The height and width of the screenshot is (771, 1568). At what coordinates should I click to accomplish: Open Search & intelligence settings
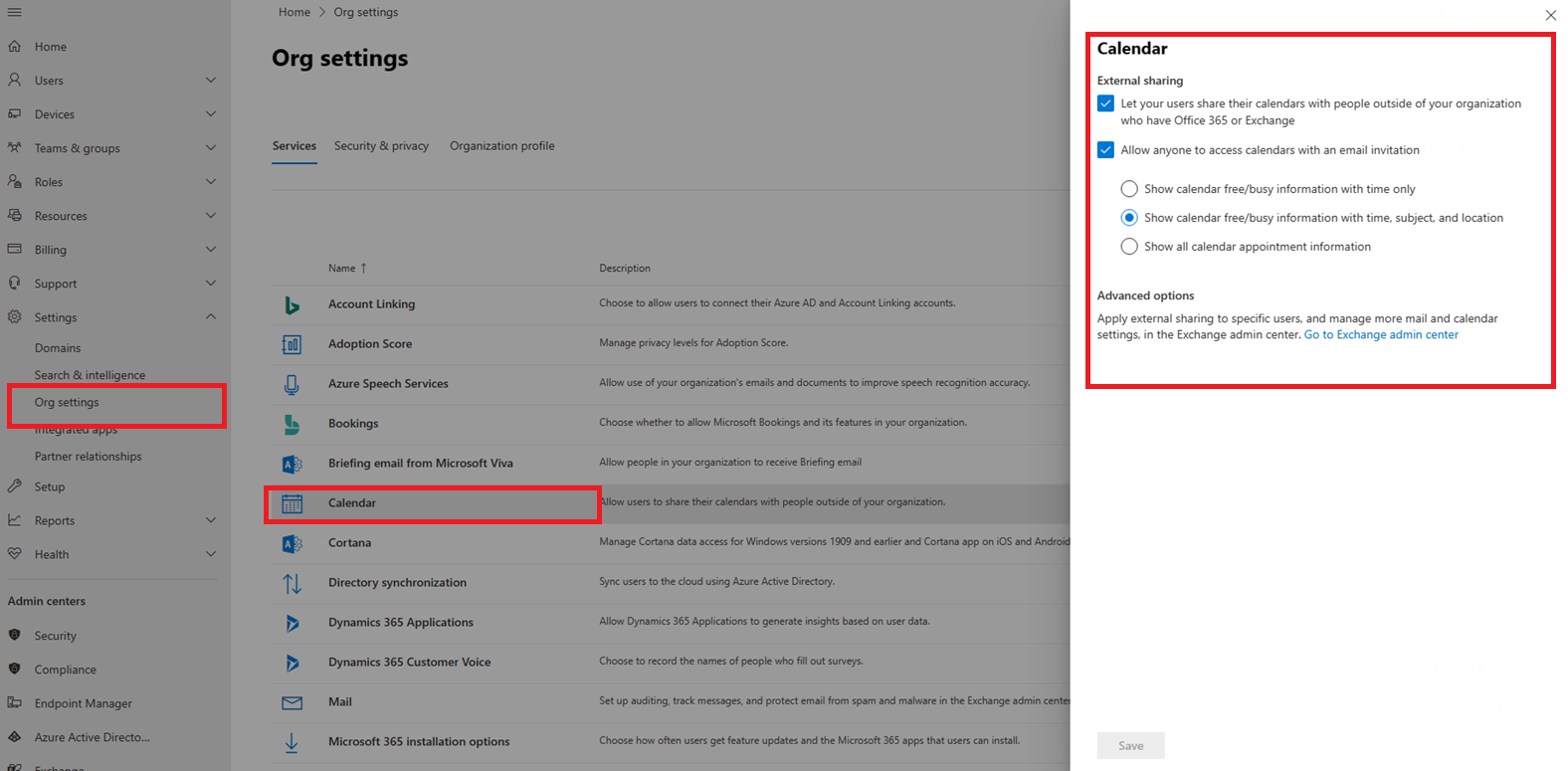click(90, 375)
